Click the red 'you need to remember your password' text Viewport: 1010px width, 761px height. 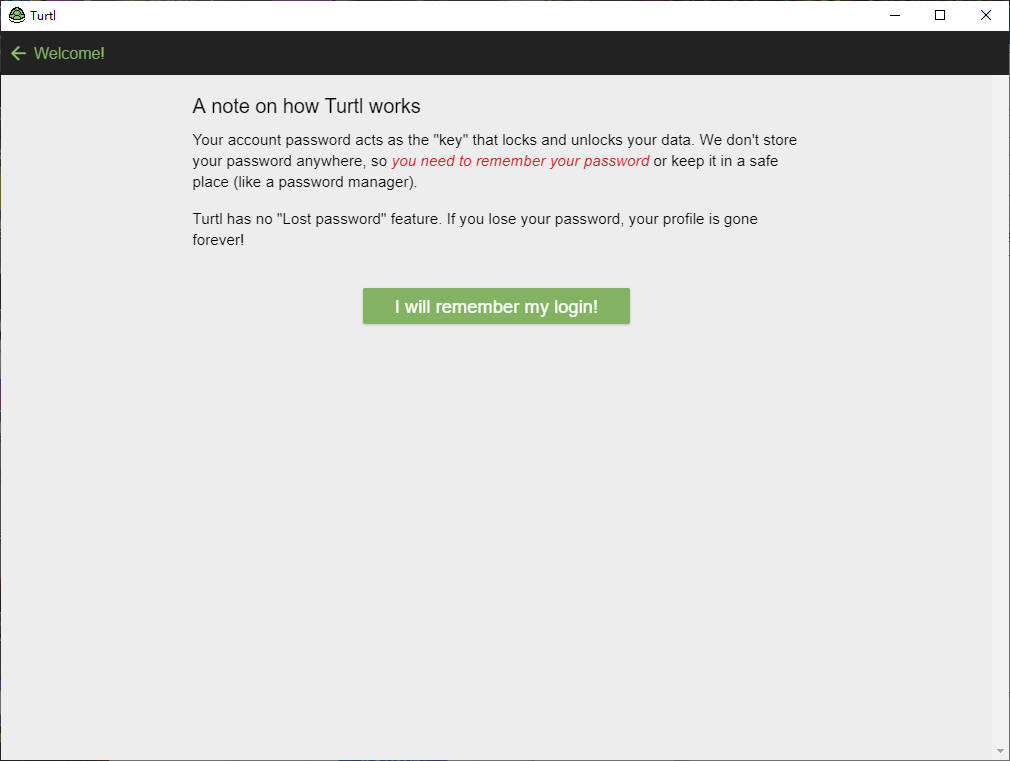coord(520,161)
